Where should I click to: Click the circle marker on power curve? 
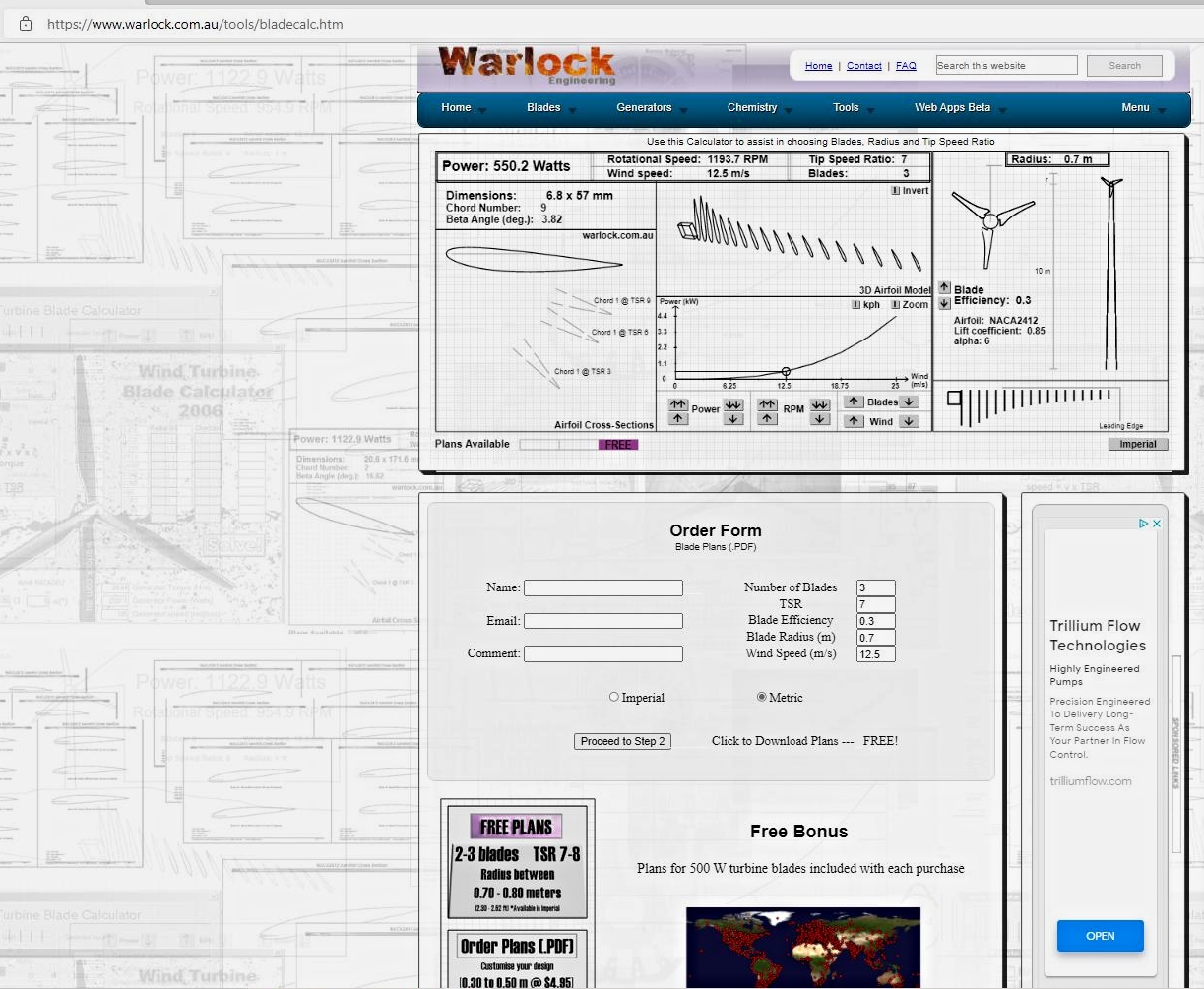pos(786,372)
